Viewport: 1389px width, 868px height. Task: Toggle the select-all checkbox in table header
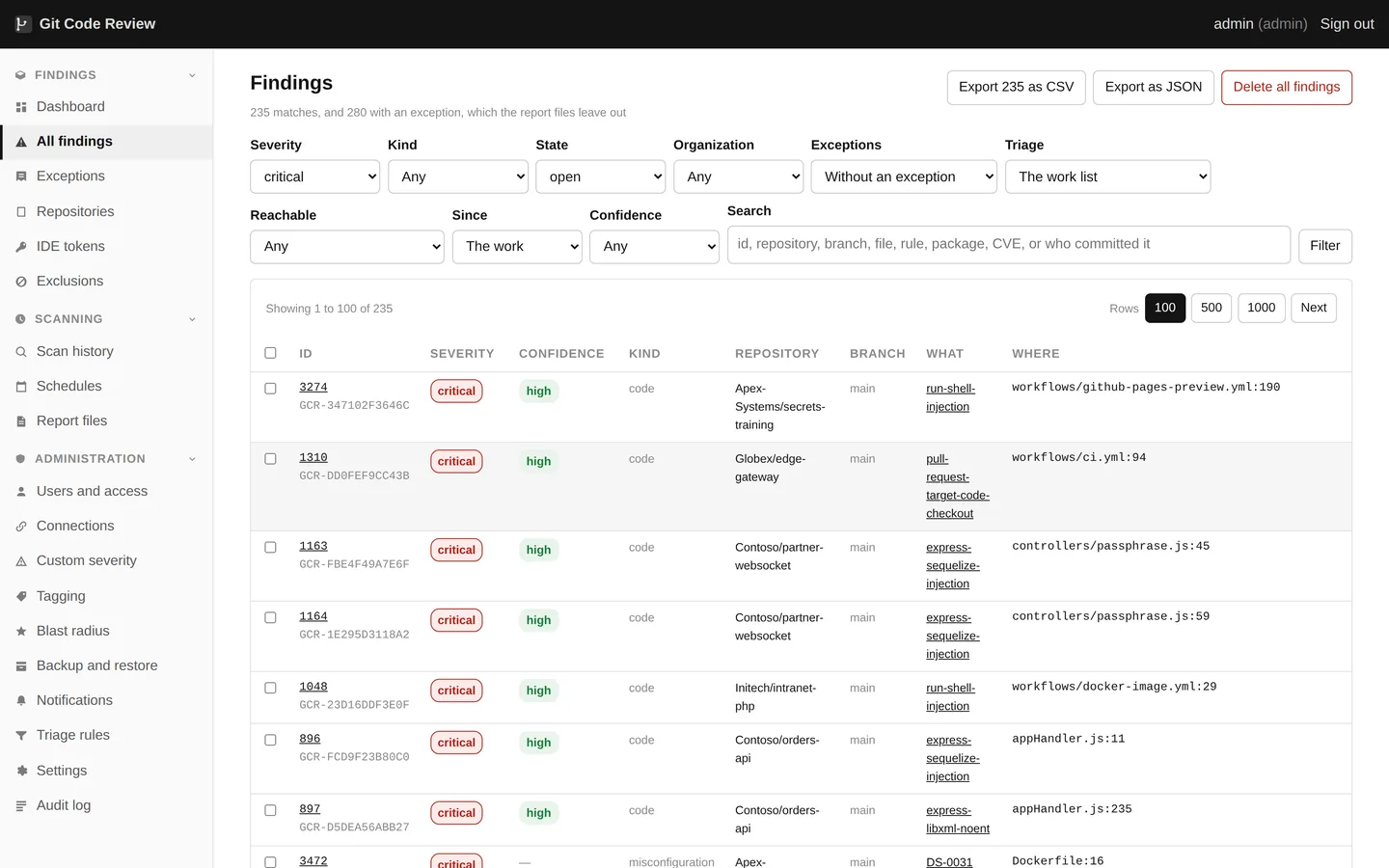pyautogui.click(x=270, y=353)
